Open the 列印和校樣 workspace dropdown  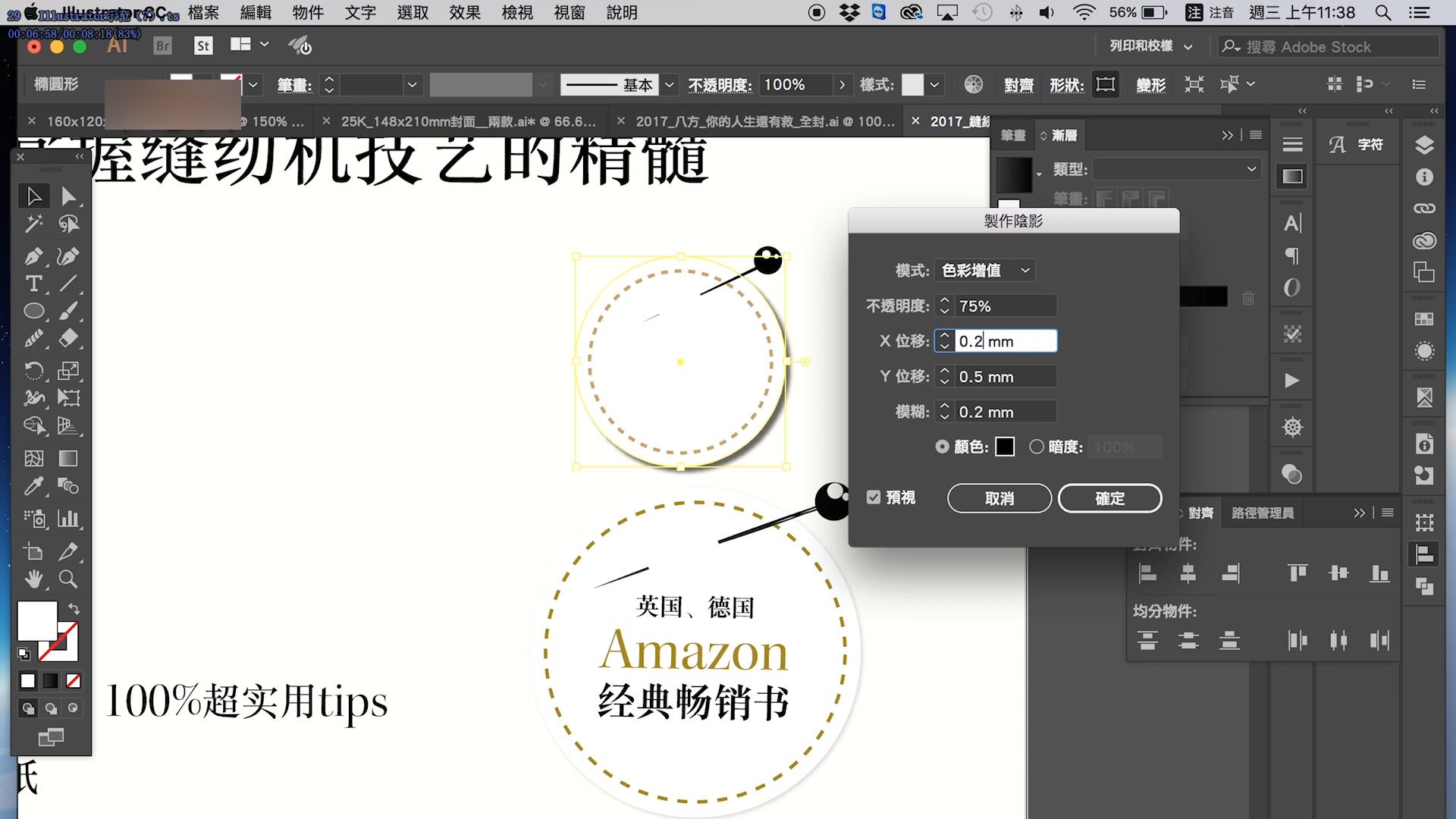(1151, 46)
